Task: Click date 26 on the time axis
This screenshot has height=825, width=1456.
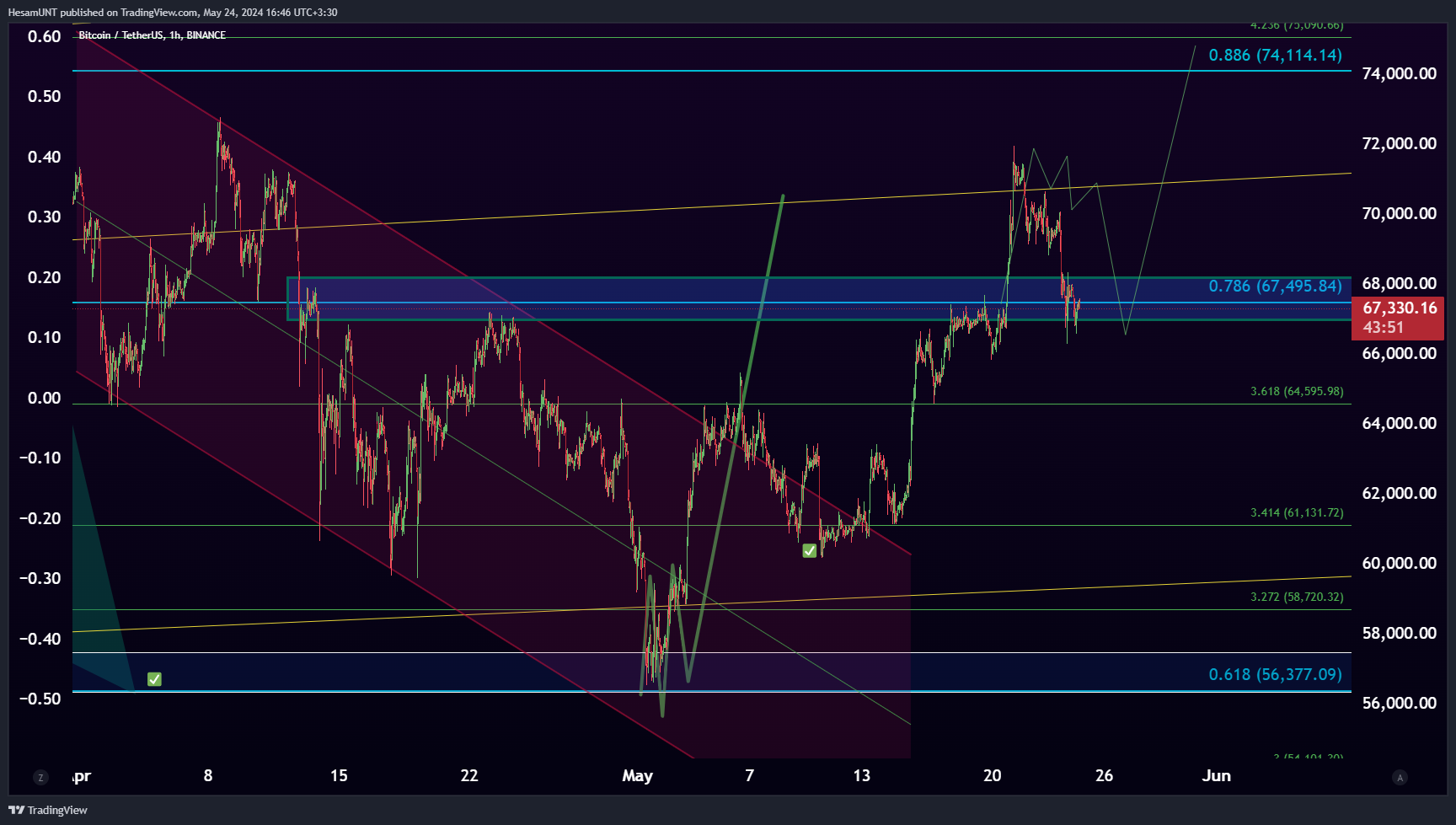Action: pyautogui.click(x=1104, y=775)
